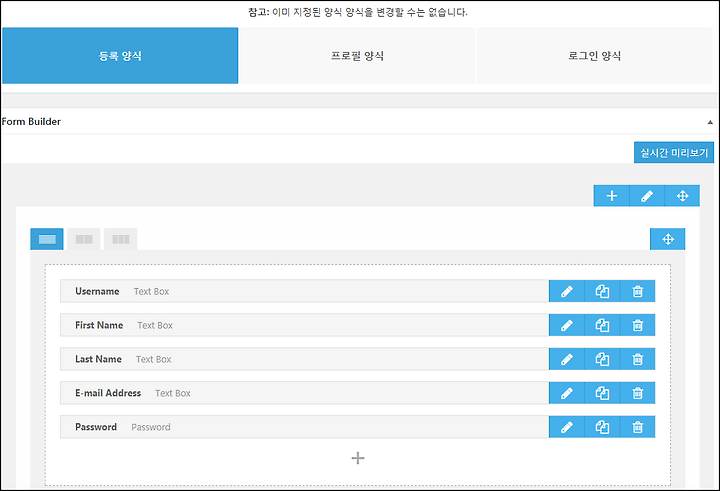The width and height of the screenshot is (720, 491).
Task: Open 실시간 미리보기 live preview
Action: 674,152
